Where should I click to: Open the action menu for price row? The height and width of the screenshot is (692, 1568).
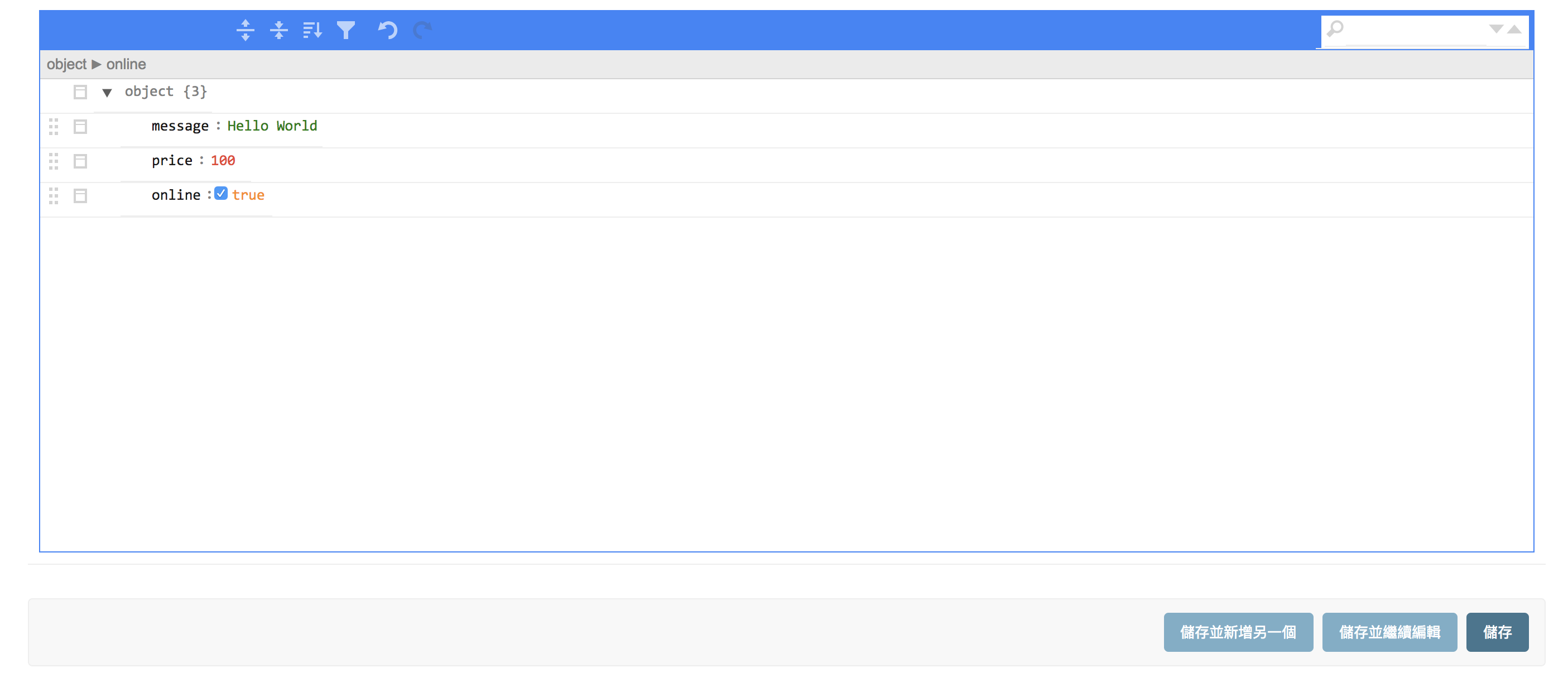click(80, 161)
